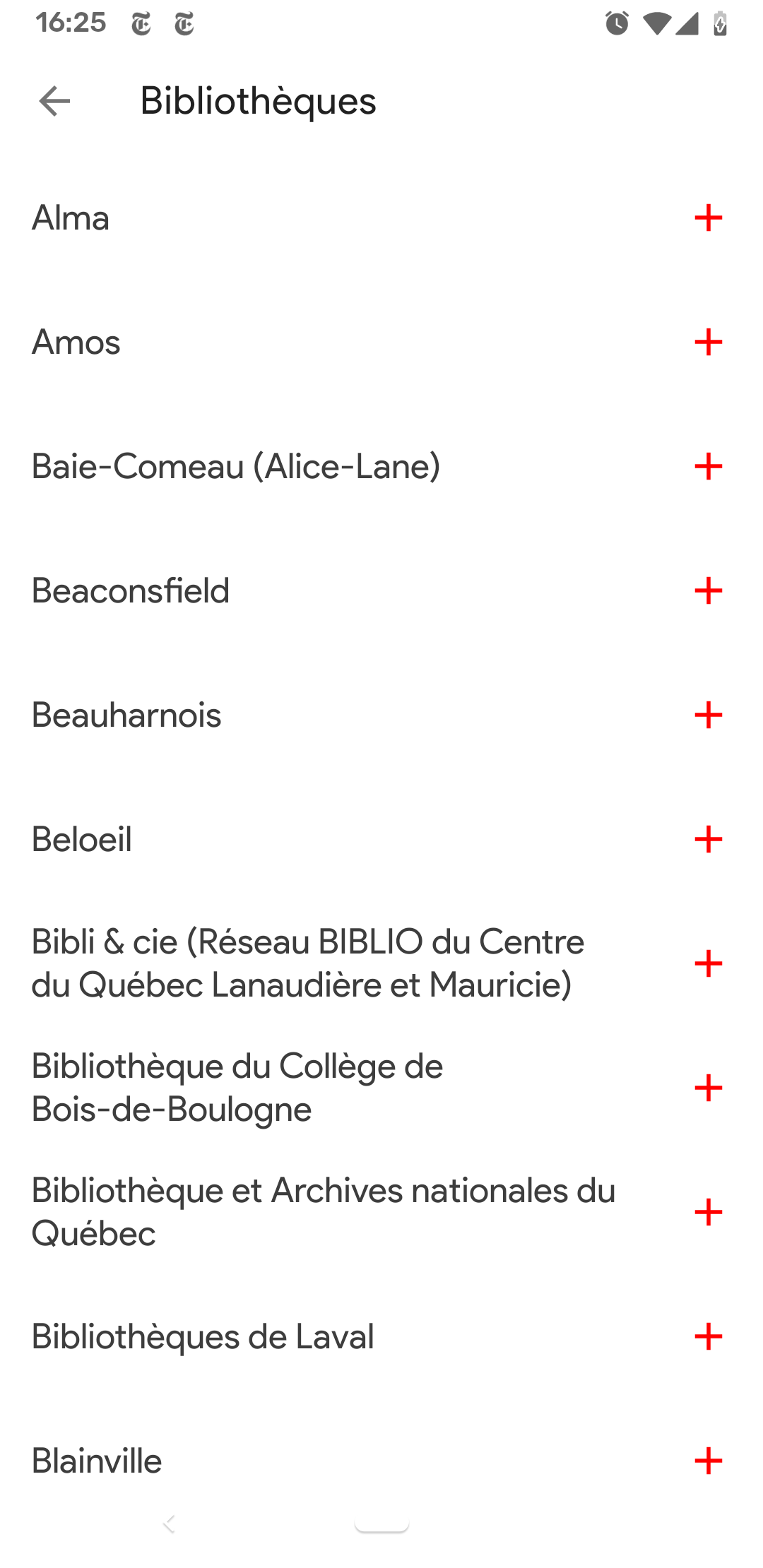Tap the home pill in navigation bar
This screenshot has width=763, height=1568.
tap(381, 1524)
